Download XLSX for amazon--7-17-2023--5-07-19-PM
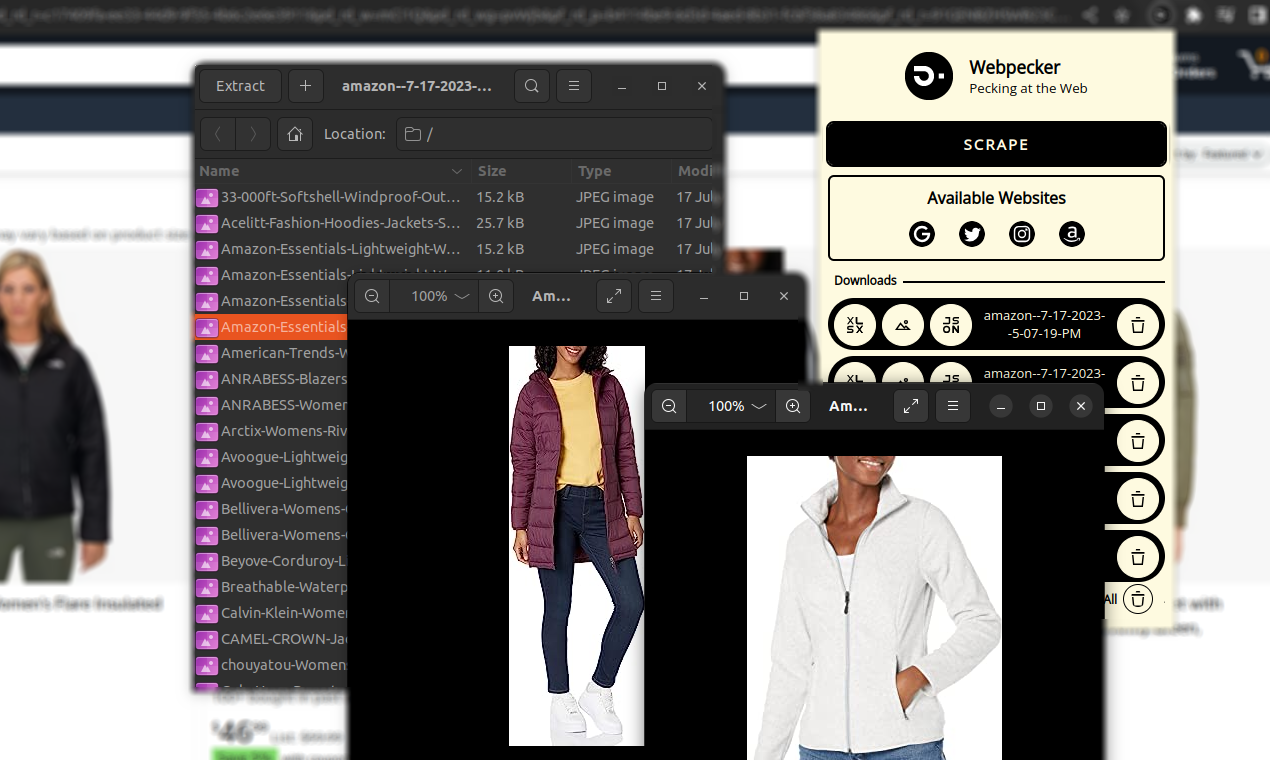Image resolution: width=1270 pixels, height=760 pixels. tap(855, 325)
